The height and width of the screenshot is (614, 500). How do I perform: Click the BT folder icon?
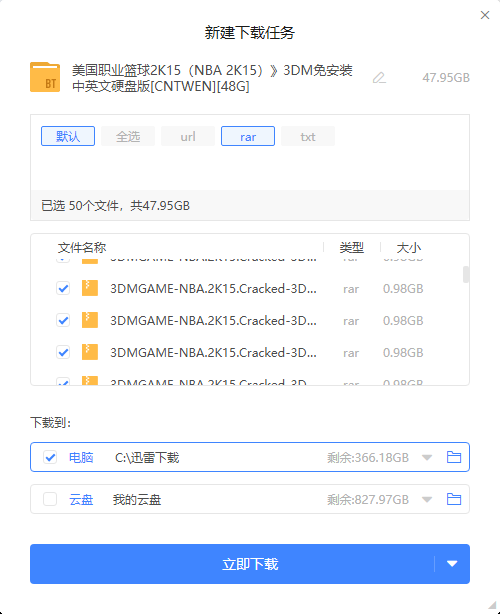point(45,78)
